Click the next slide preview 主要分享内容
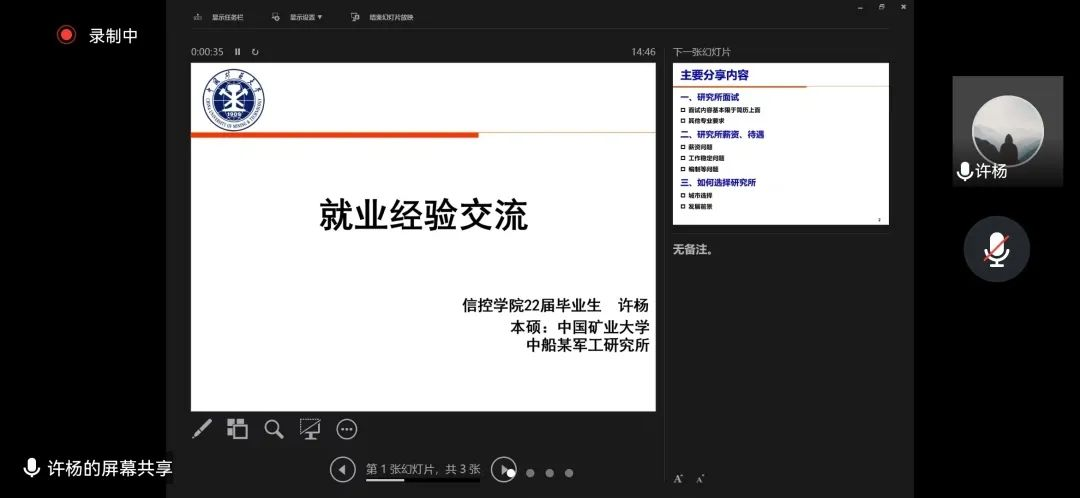Viewport: 1080px width, 498px height. (780, 144)
